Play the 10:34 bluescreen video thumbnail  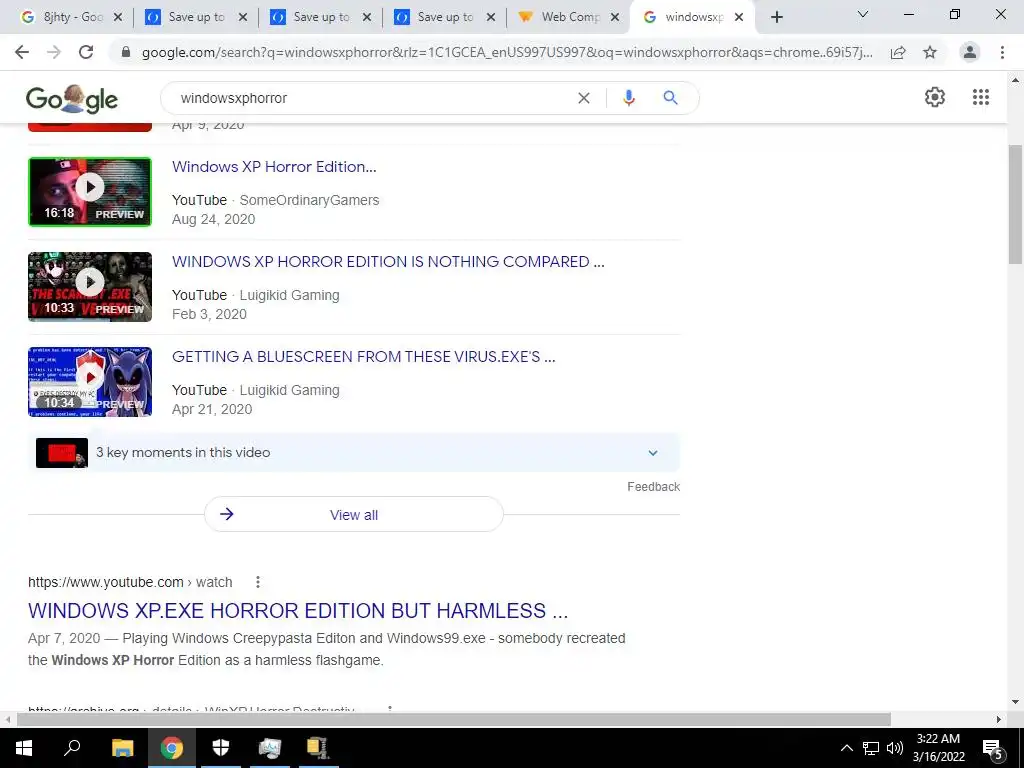(x=90, y=382)
